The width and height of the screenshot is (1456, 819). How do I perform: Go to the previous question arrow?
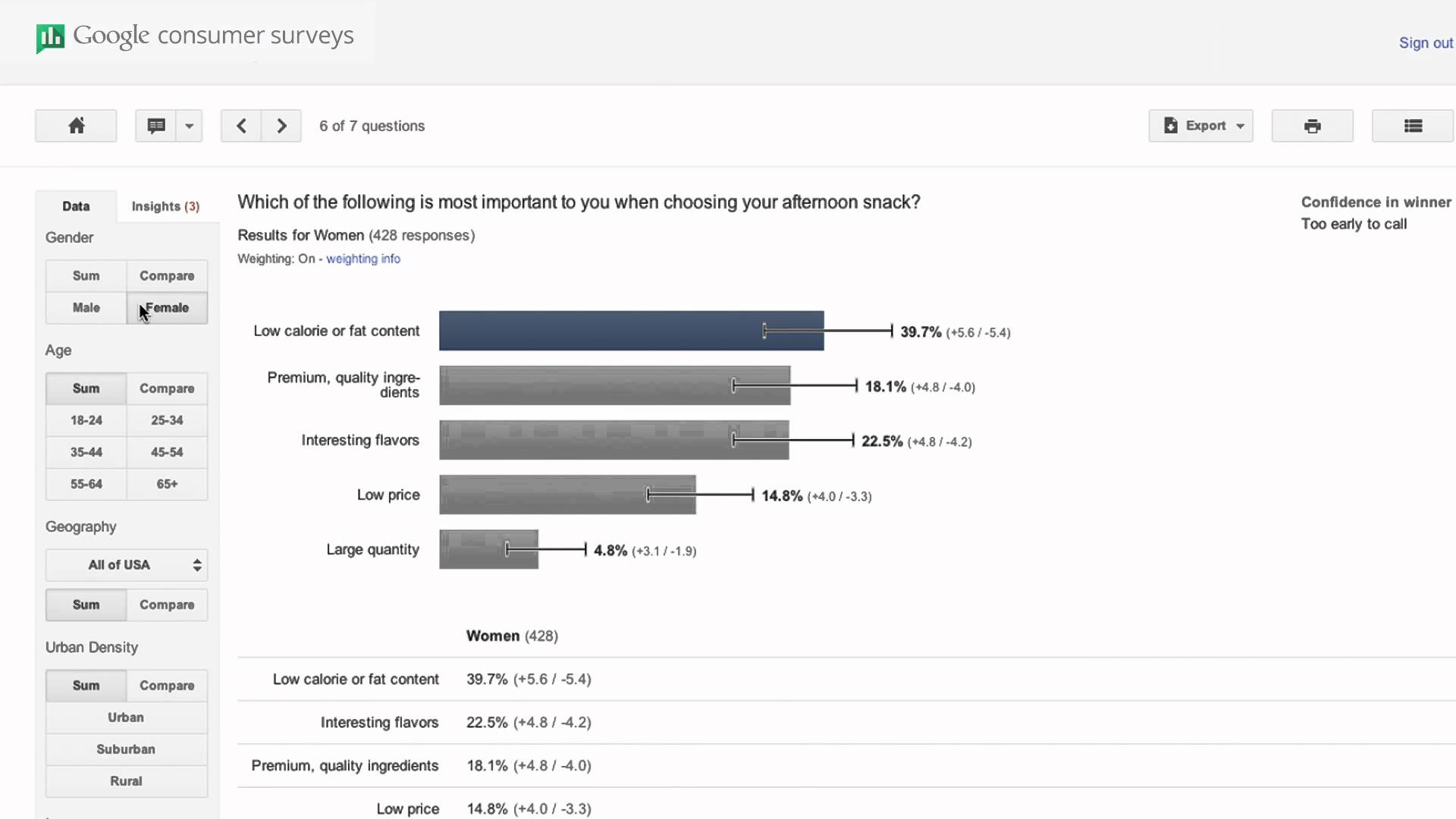tap(241, 125)
